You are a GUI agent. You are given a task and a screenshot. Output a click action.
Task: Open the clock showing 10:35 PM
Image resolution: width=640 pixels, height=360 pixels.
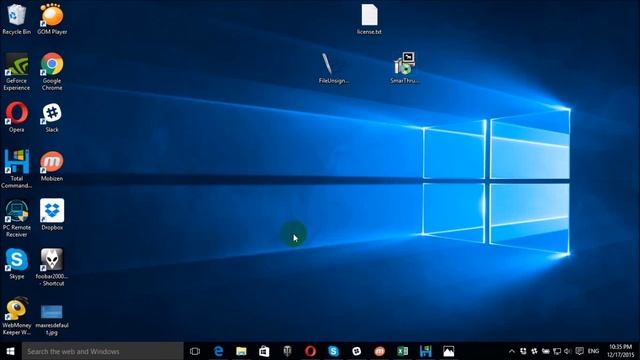coord(621,351)
